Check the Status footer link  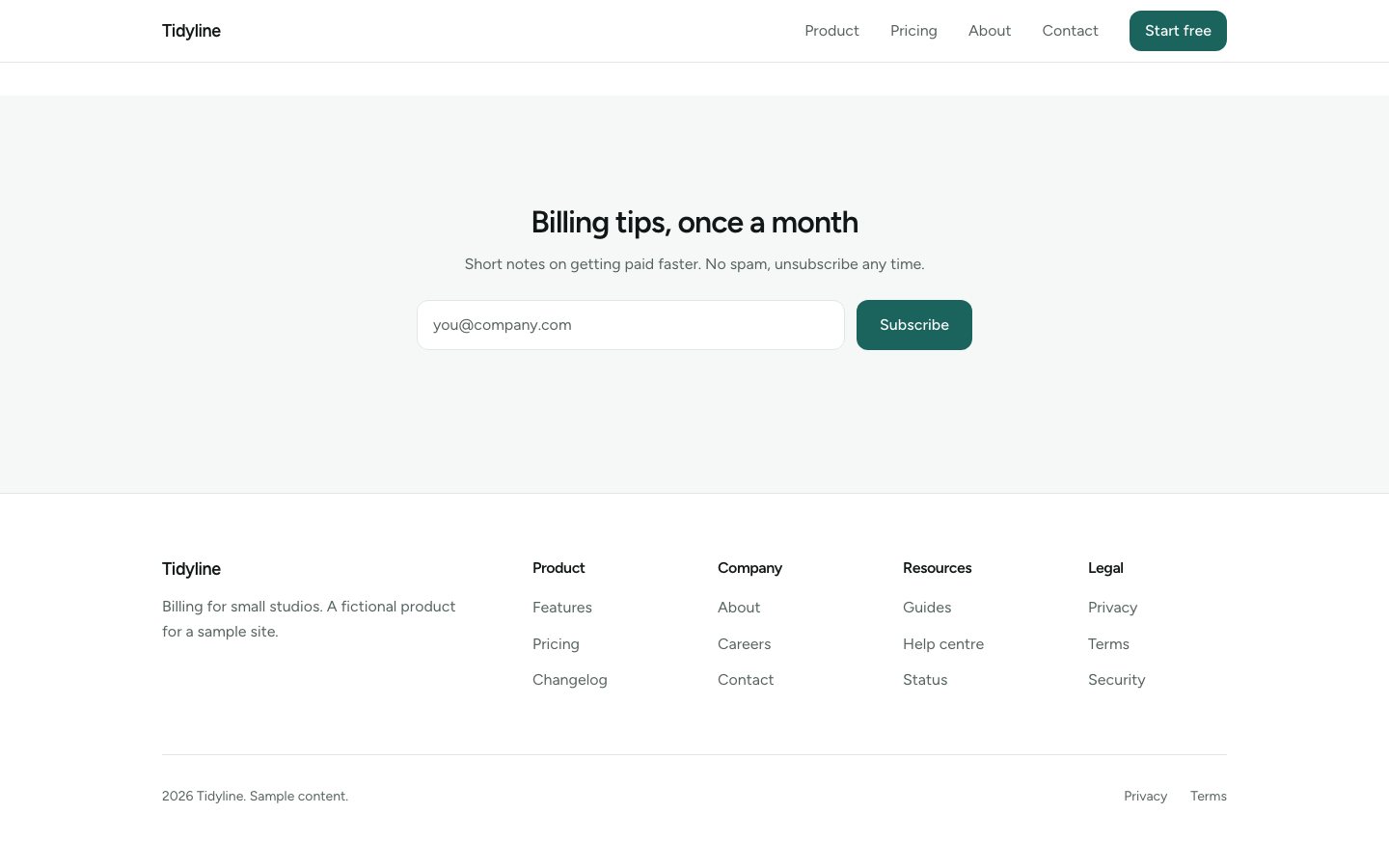pyautogui.click(x=925, y=680)
